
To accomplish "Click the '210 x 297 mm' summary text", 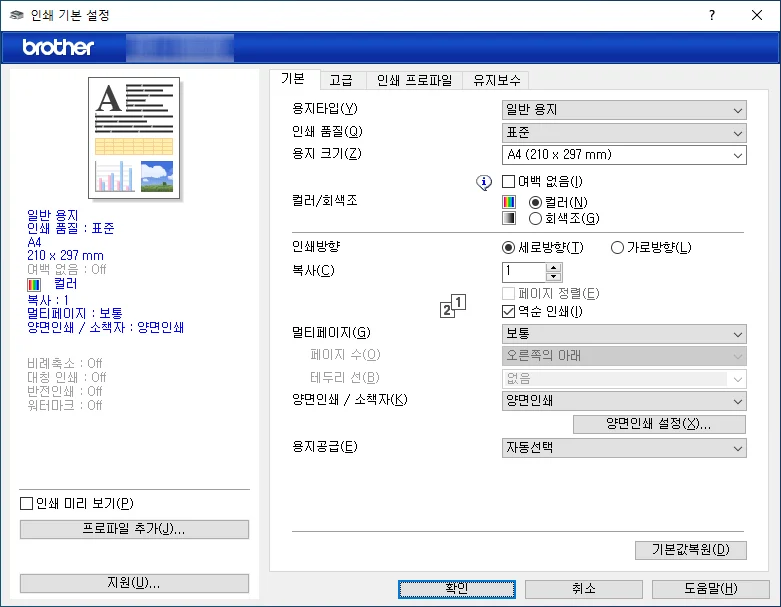I will pos(65,255).
